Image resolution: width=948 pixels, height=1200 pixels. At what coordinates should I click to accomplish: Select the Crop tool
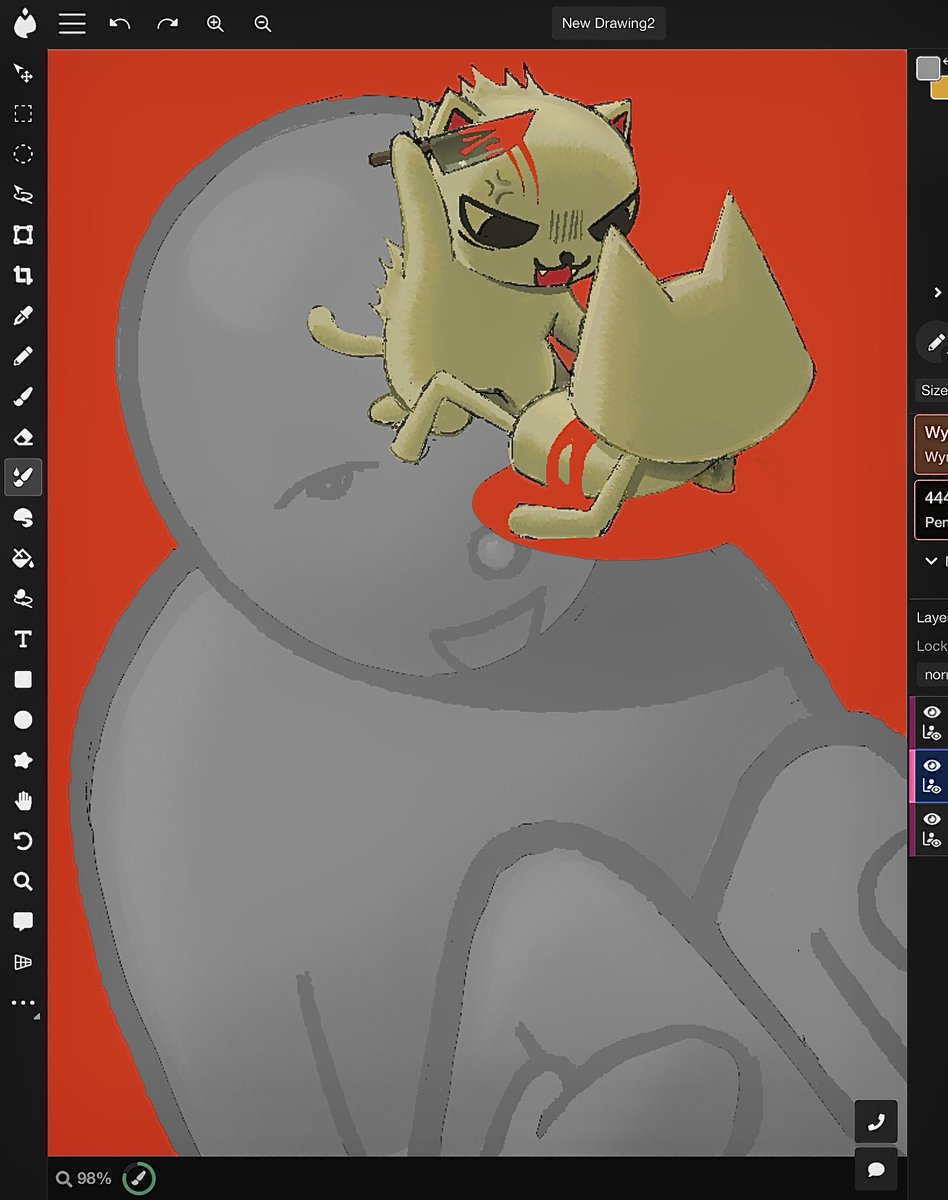pos(23,275)
